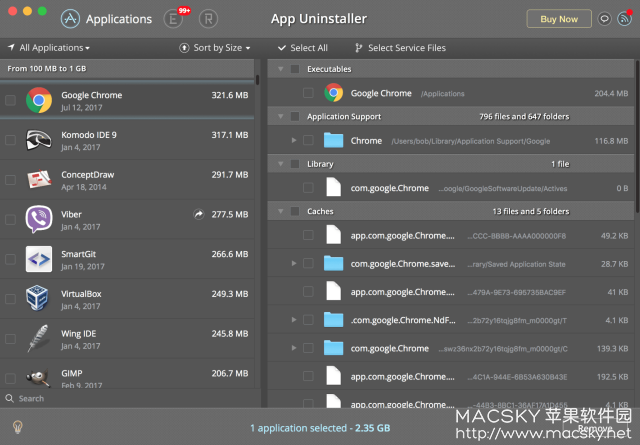This screenshot has height=445, width=640.
Task: Open the feedback speech bubble icon
Action: pyautogui.click(x=604, y=19)
